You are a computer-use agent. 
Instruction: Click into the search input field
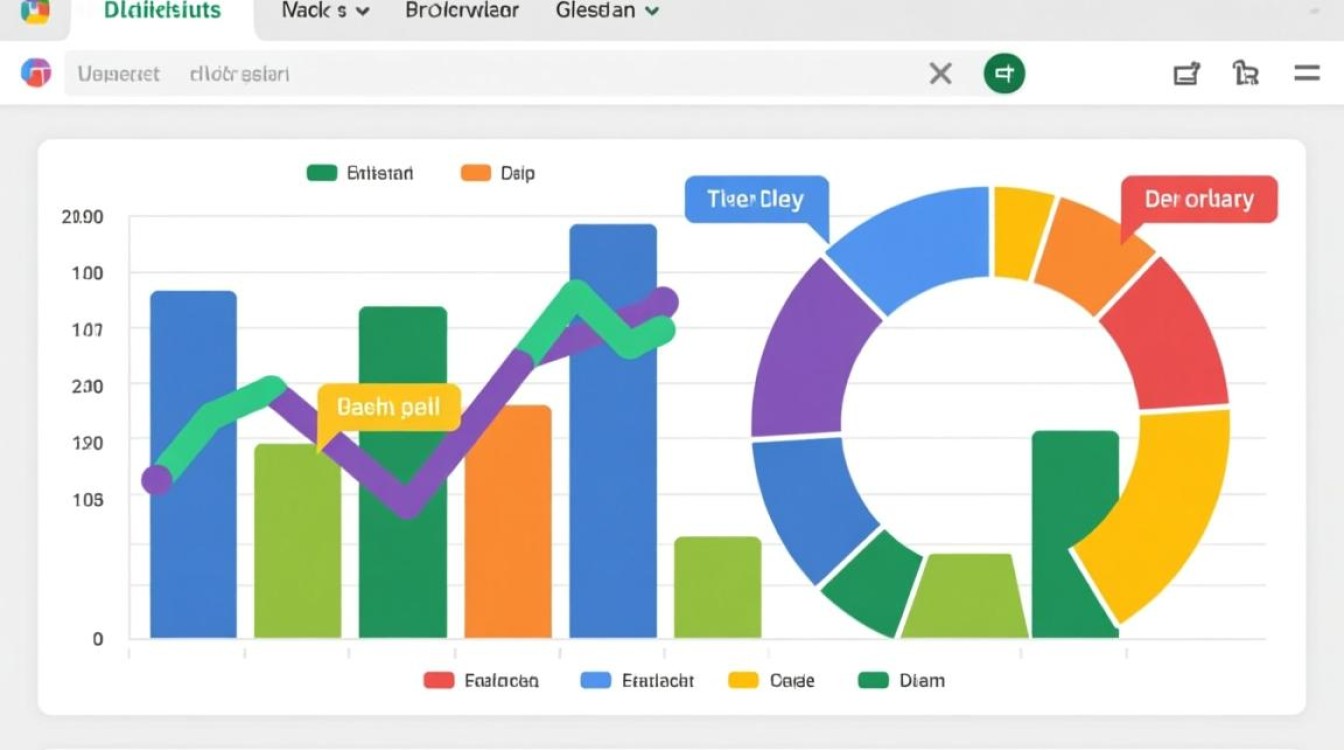[x=500, y=73]
